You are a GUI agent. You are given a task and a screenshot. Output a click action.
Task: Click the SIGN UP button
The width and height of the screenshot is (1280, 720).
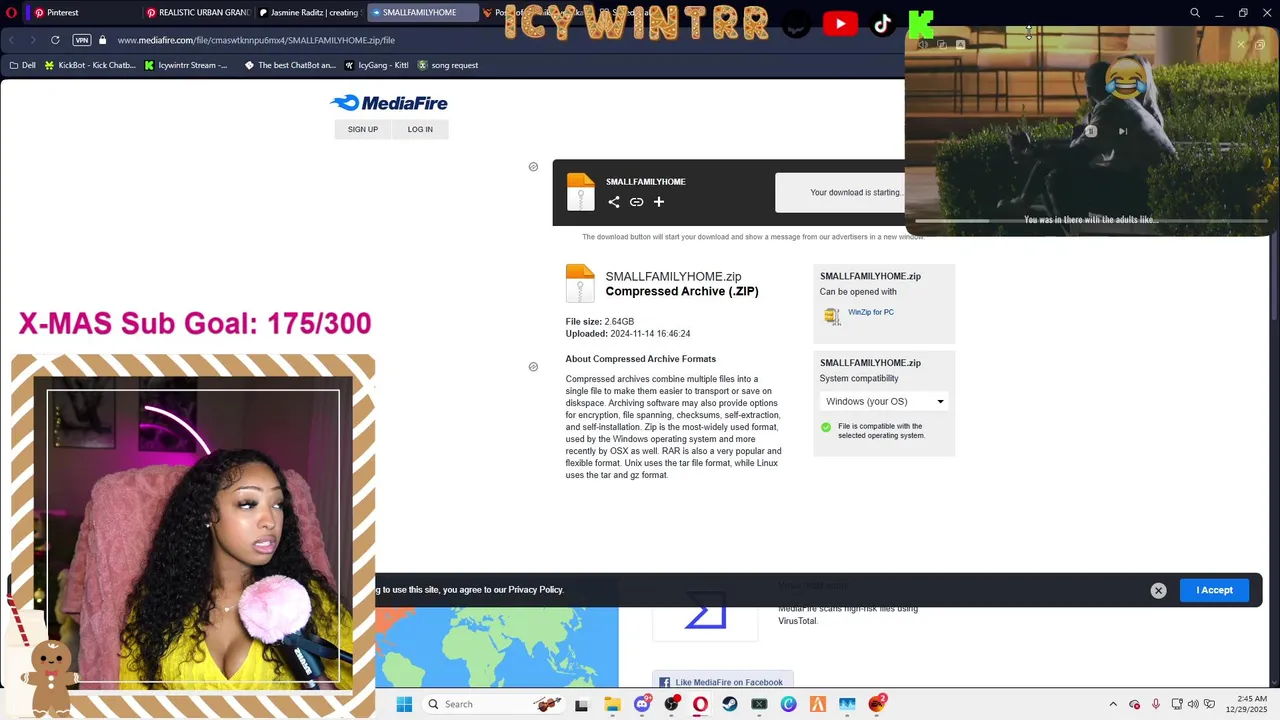[x=363, y=129]
